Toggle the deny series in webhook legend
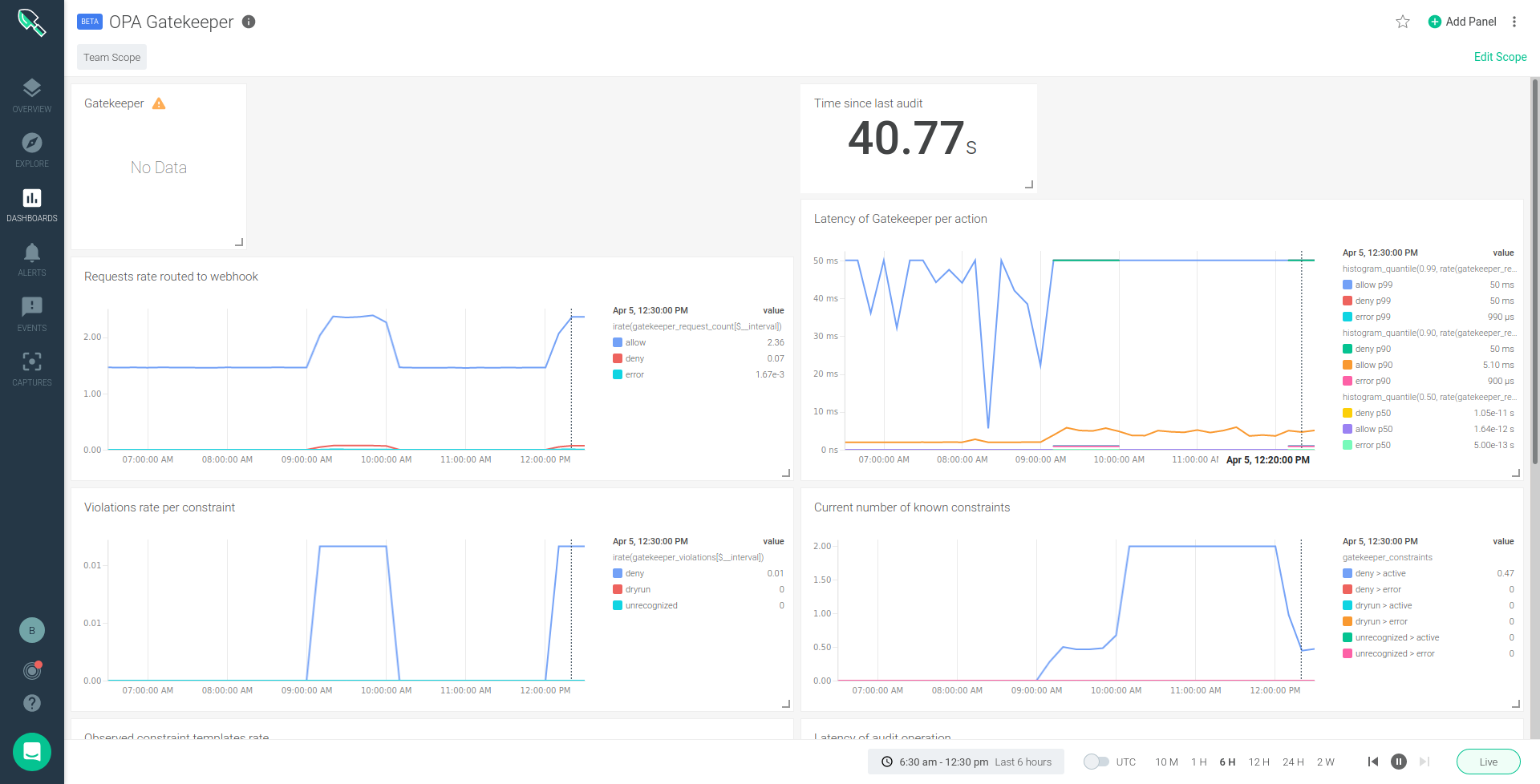The image size is (1540, 784). pyautogui.click(x=698, y=358)
